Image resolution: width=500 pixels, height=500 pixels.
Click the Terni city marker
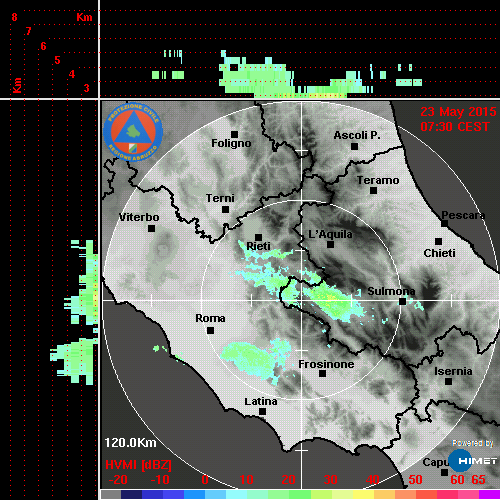coord(225,210)
